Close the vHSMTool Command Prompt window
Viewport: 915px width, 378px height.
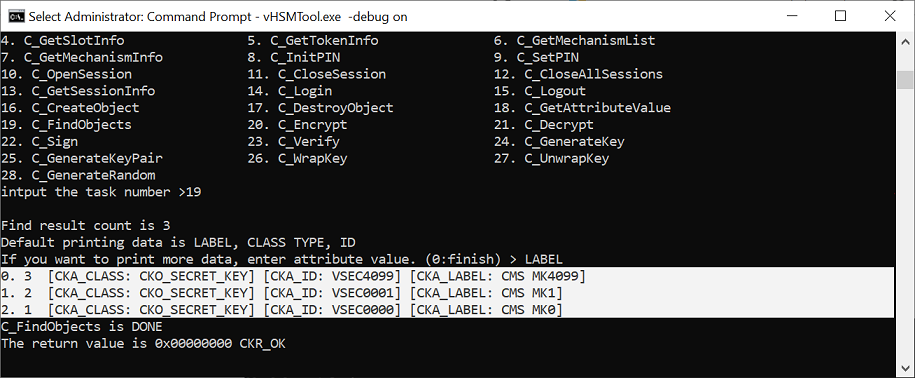(x=890, y=16)
